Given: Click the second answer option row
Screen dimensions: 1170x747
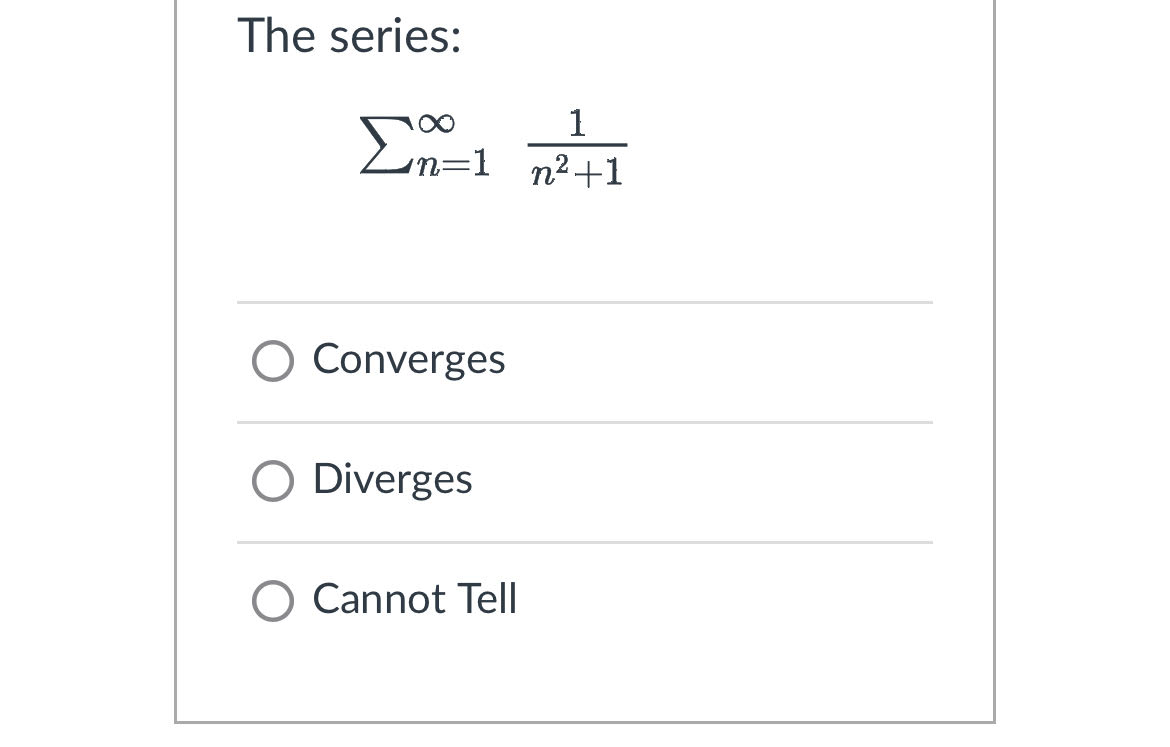Looking at the screenshot, I should [585, 481].
